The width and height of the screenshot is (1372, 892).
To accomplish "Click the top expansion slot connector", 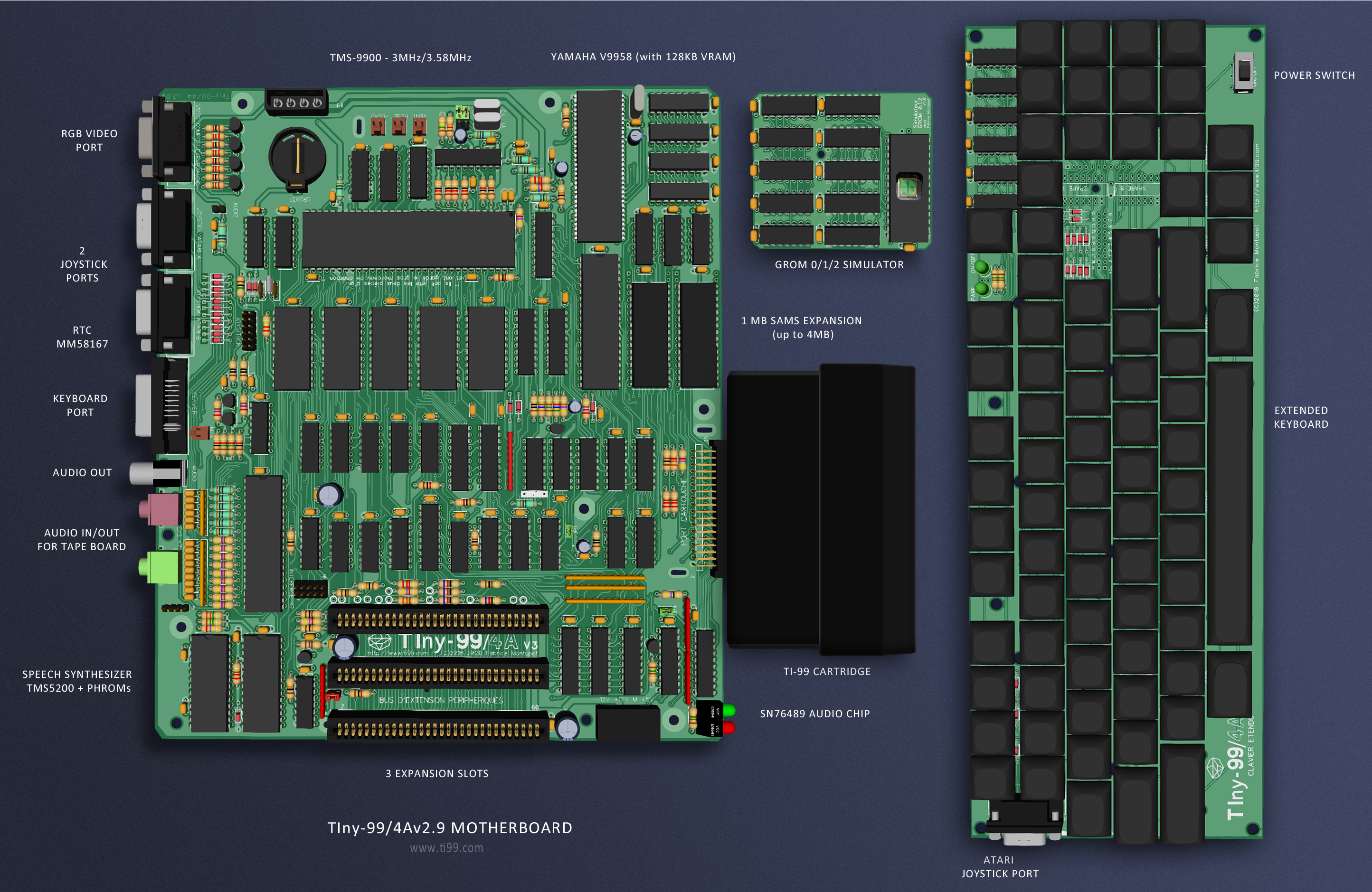I will (439, 620).
